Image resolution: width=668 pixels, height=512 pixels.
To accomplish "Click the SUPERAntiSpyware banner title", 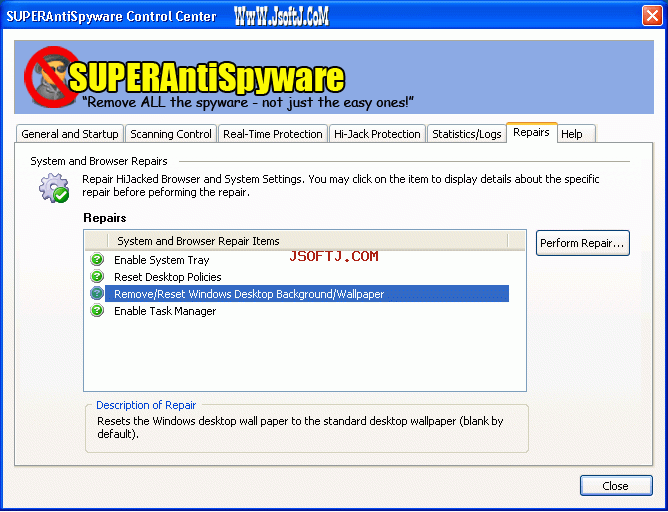I will tap(207, 78).
